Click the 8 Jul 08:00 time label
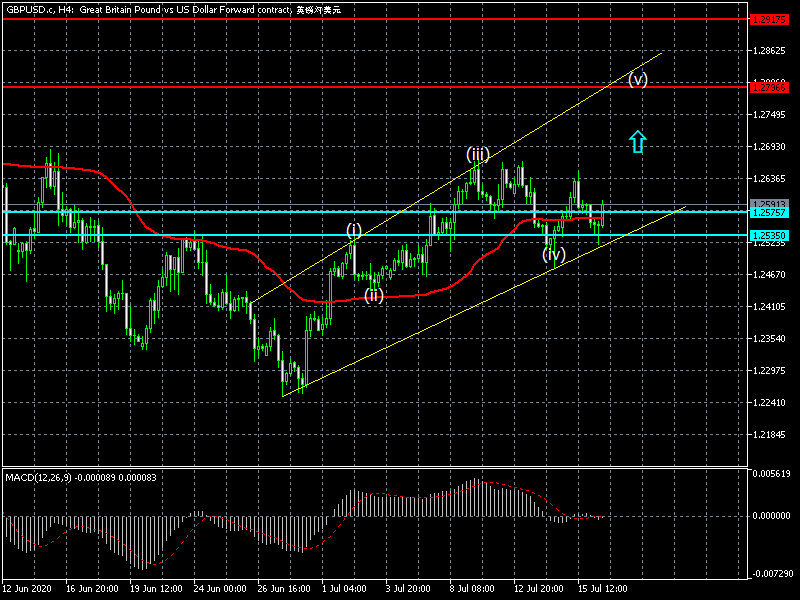 pos(474,590)
